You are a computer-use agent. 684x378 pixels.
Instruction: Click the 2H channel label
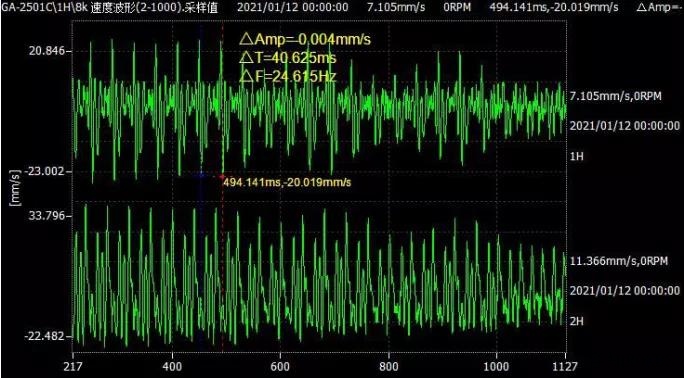coord(577,321)
